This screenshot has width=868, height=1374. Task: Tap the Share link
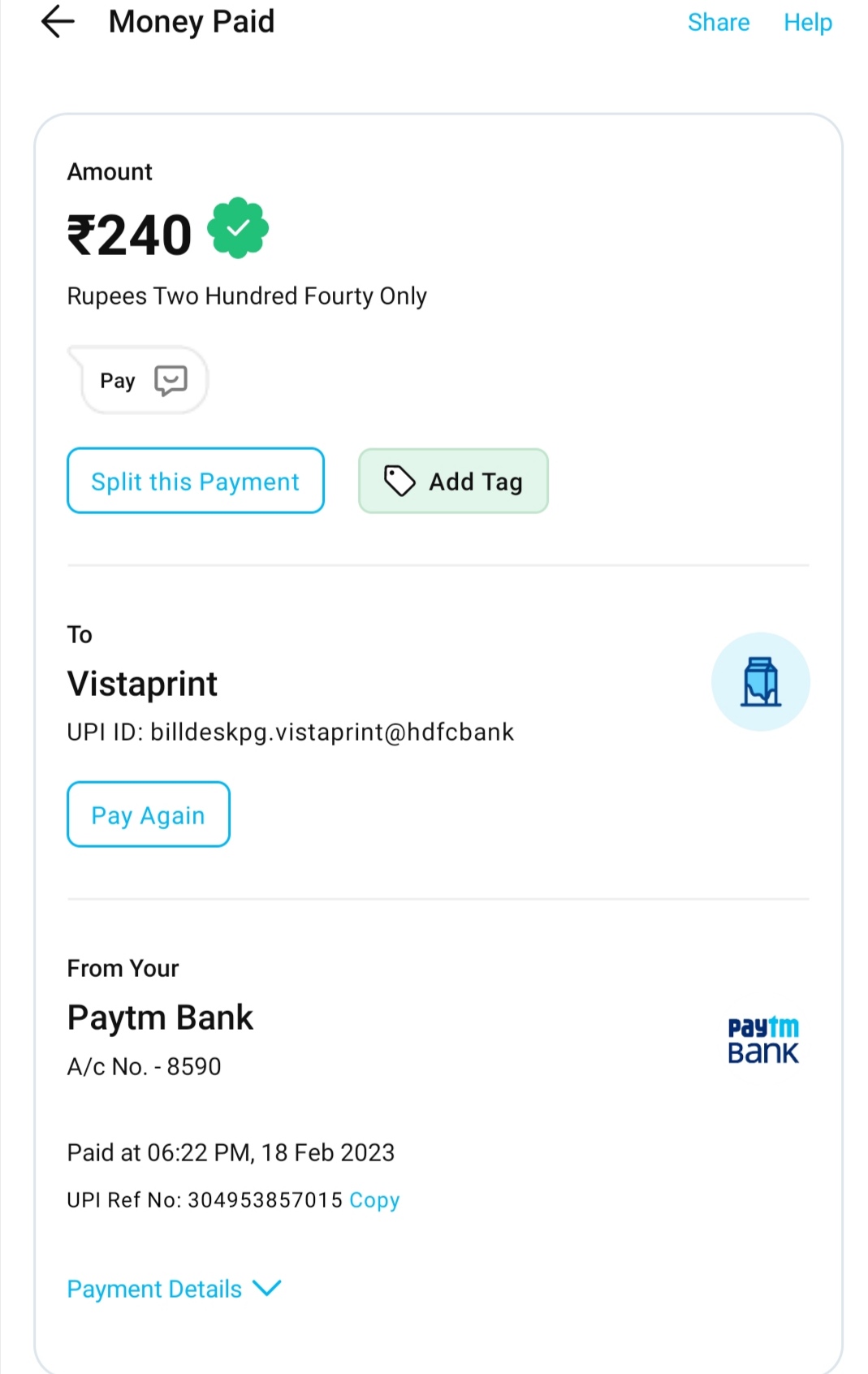tap(718, 22)
